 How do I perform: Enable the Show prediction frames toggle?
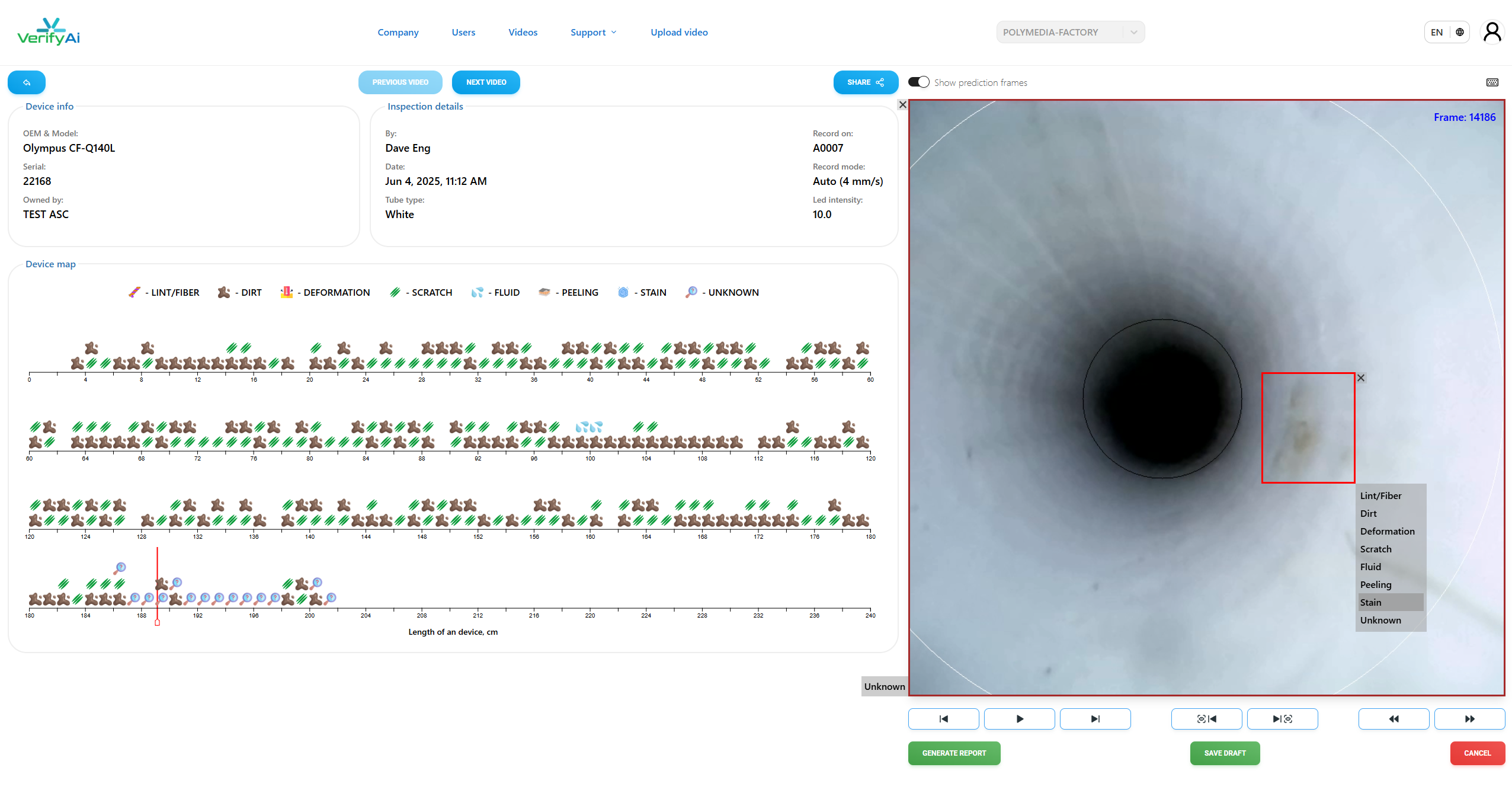(917, 81)
